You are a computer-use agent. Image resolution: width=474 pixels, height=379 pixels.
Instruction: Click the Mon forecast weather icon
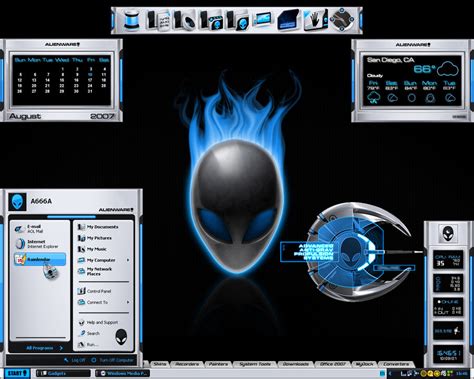pos(430,98)
